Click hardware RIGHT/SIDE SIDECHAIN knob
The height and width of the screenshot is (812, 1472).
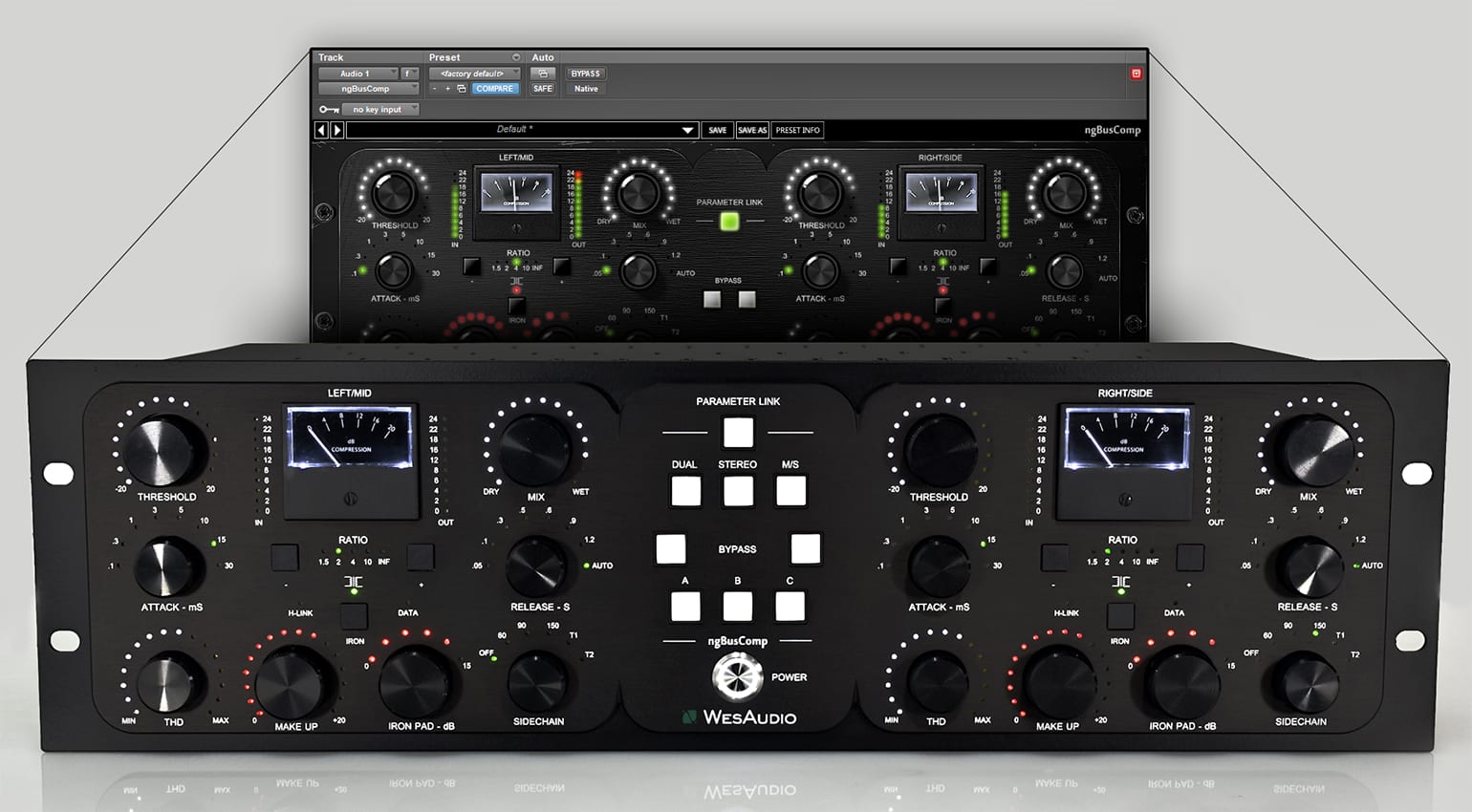point(1305,681)
